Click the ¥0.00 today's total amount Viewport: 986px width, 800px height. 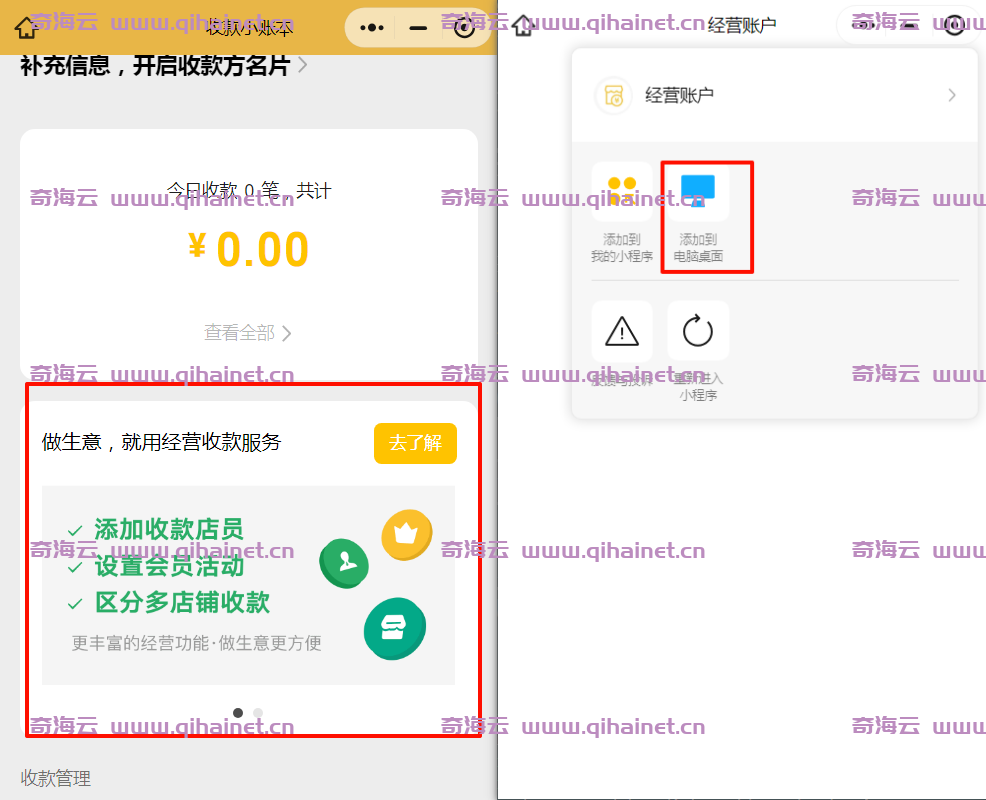point(249,250)
